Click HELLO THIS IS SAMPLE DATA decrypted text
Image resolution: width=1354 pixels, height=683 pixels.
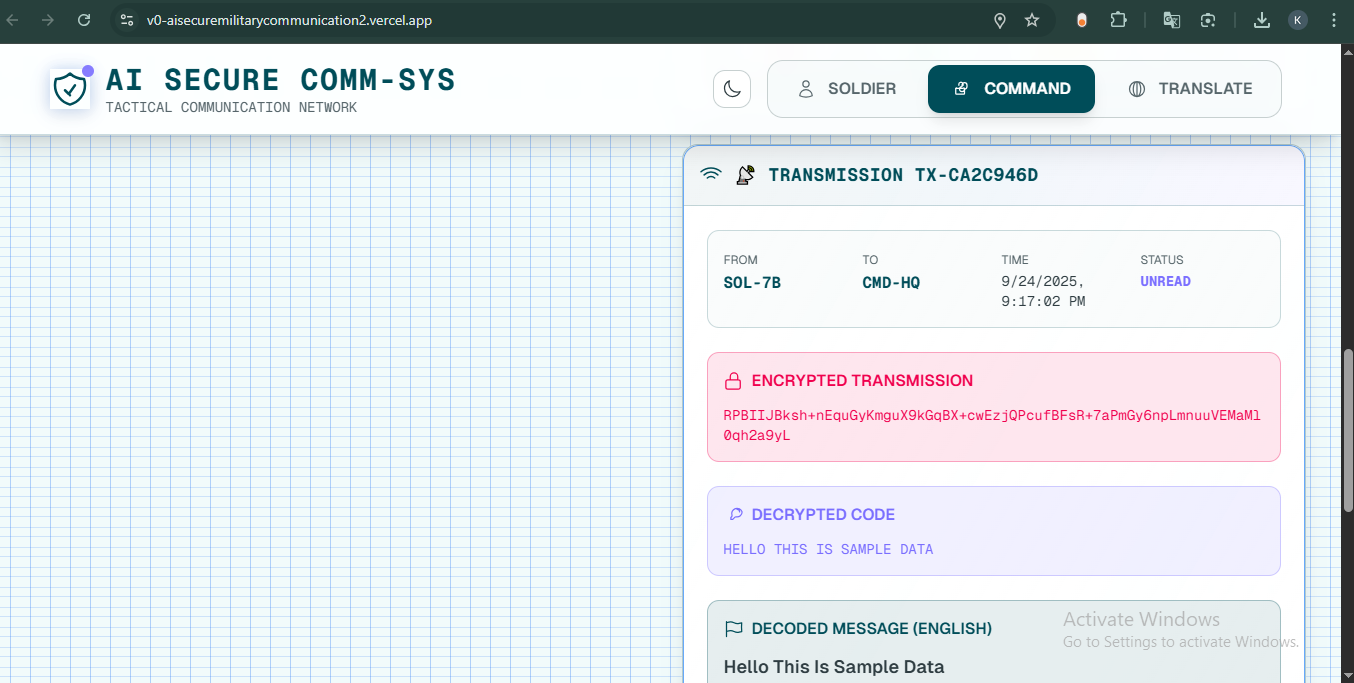coord(828,549)
